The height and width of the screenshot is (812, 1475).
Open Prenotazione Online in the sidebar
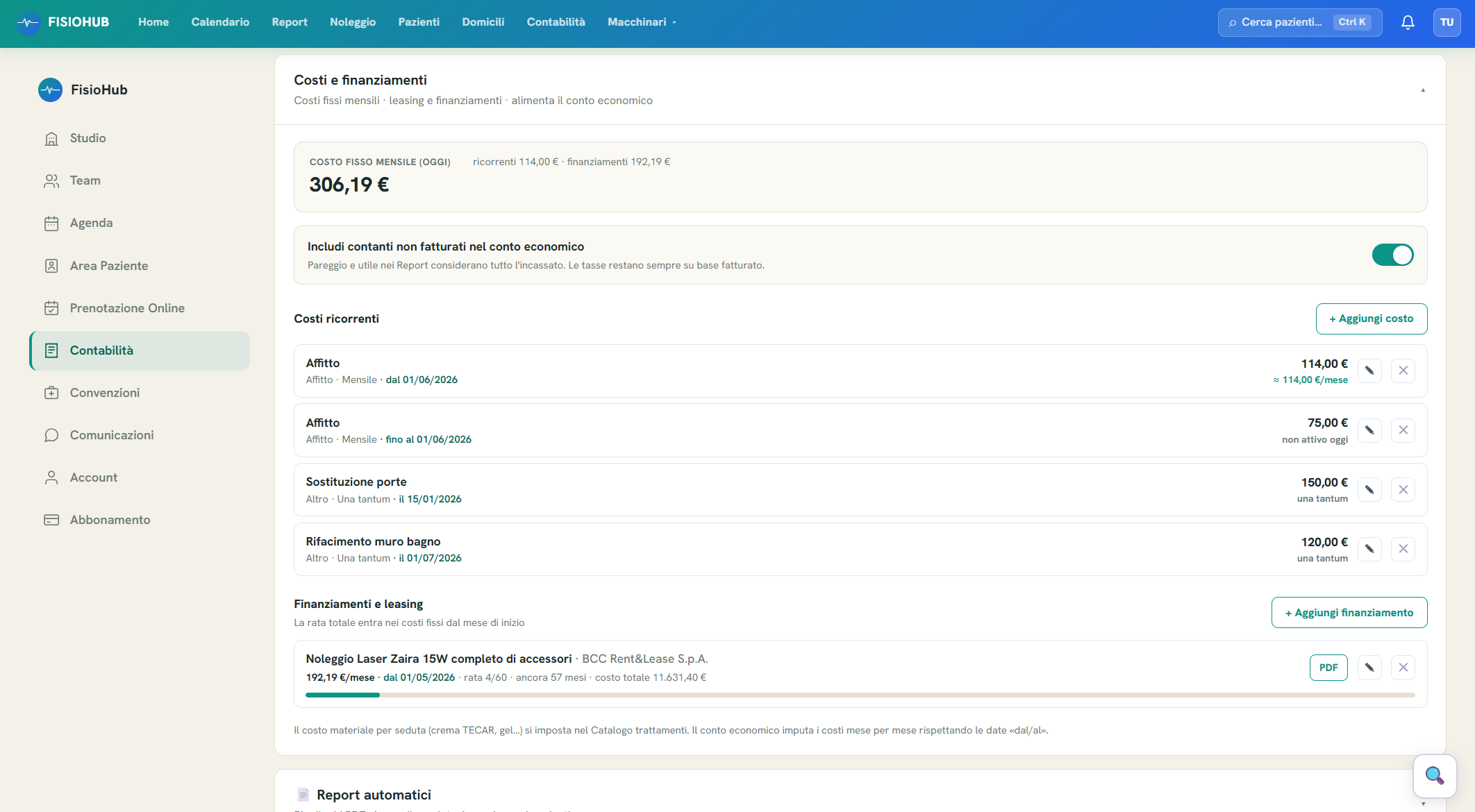tap(140, 308)
